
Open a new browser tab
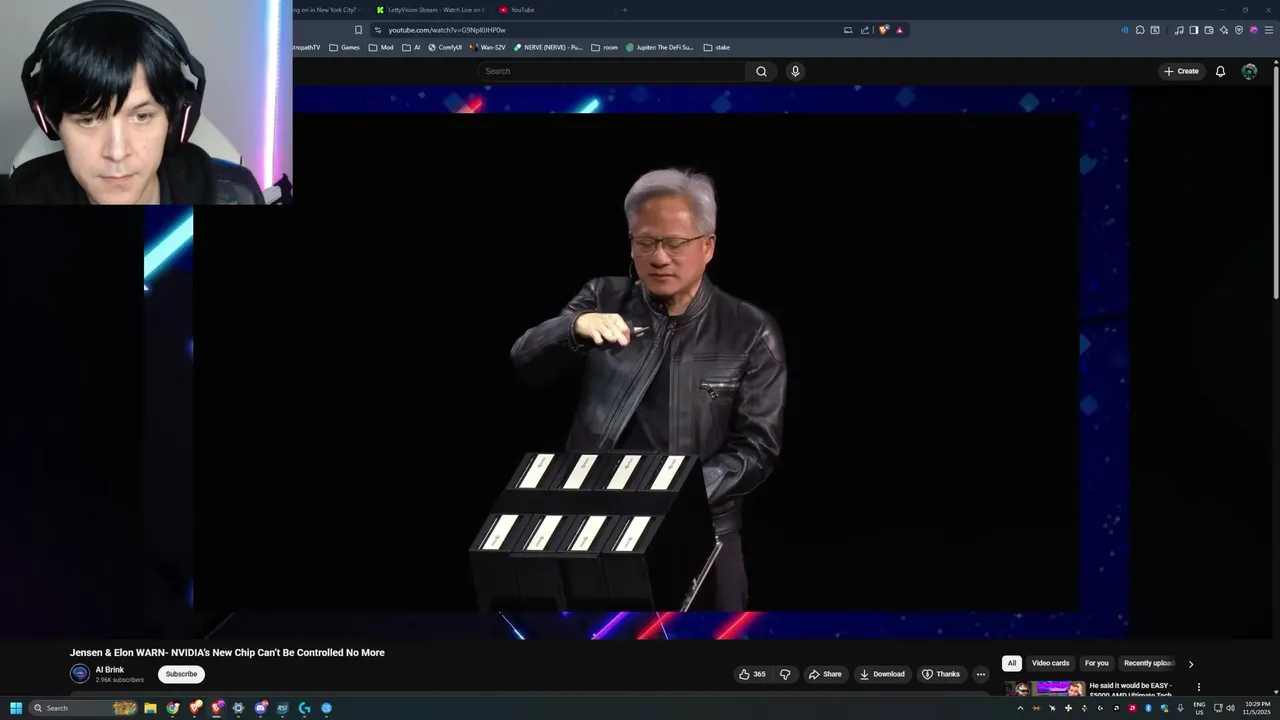[625, 10]
